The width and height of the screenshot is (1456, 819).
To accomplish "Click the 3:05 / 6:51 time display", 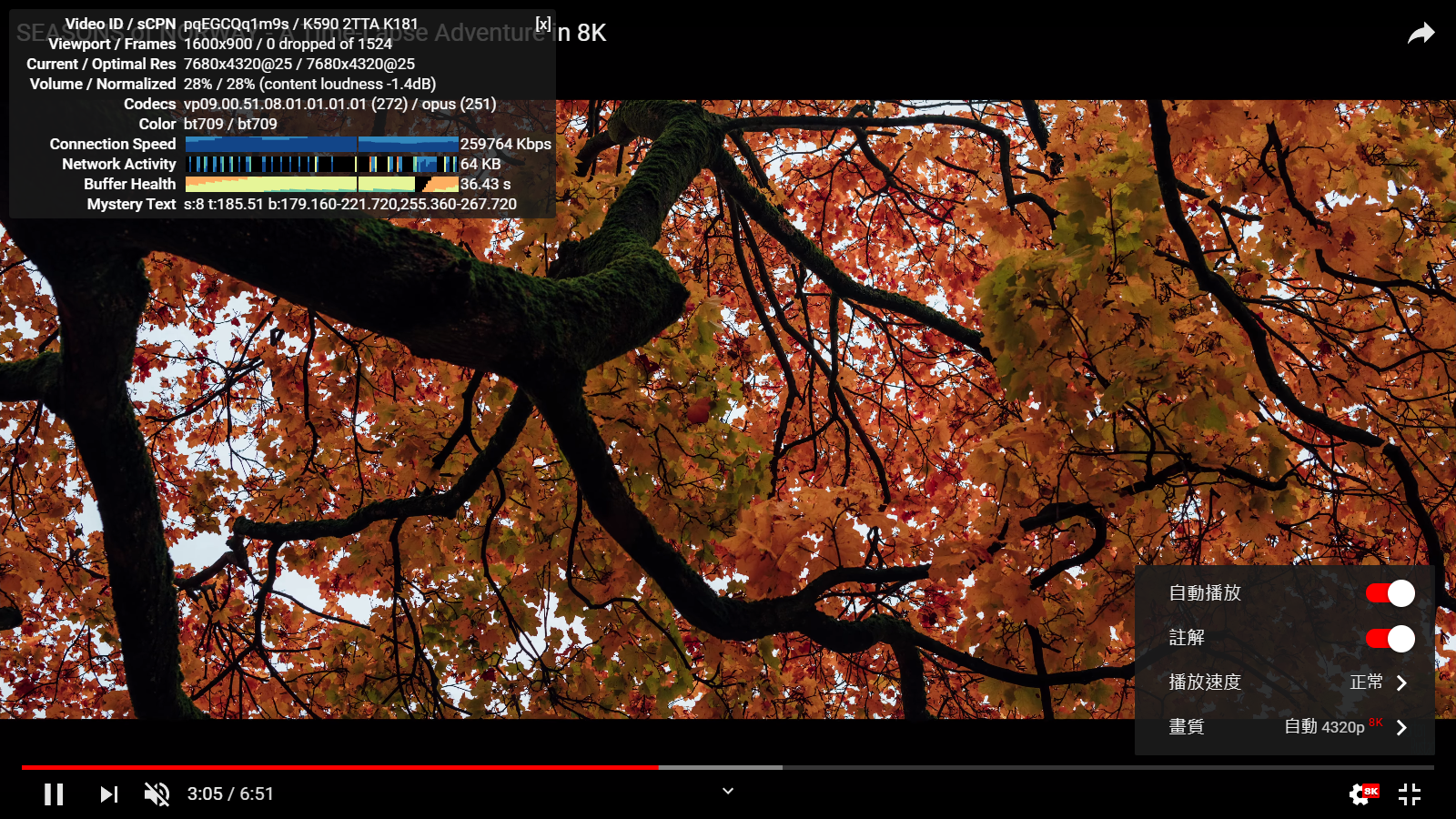I will [x=230, y=794].
